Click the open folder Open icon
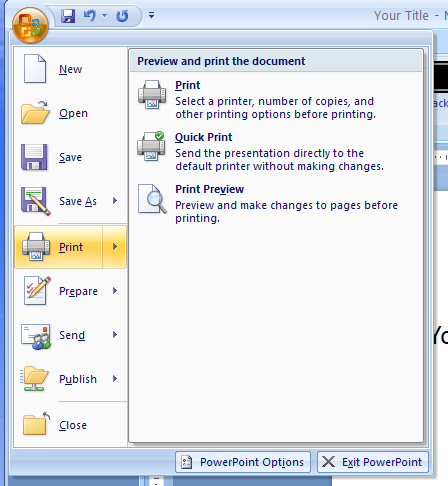 coord(35,113)
